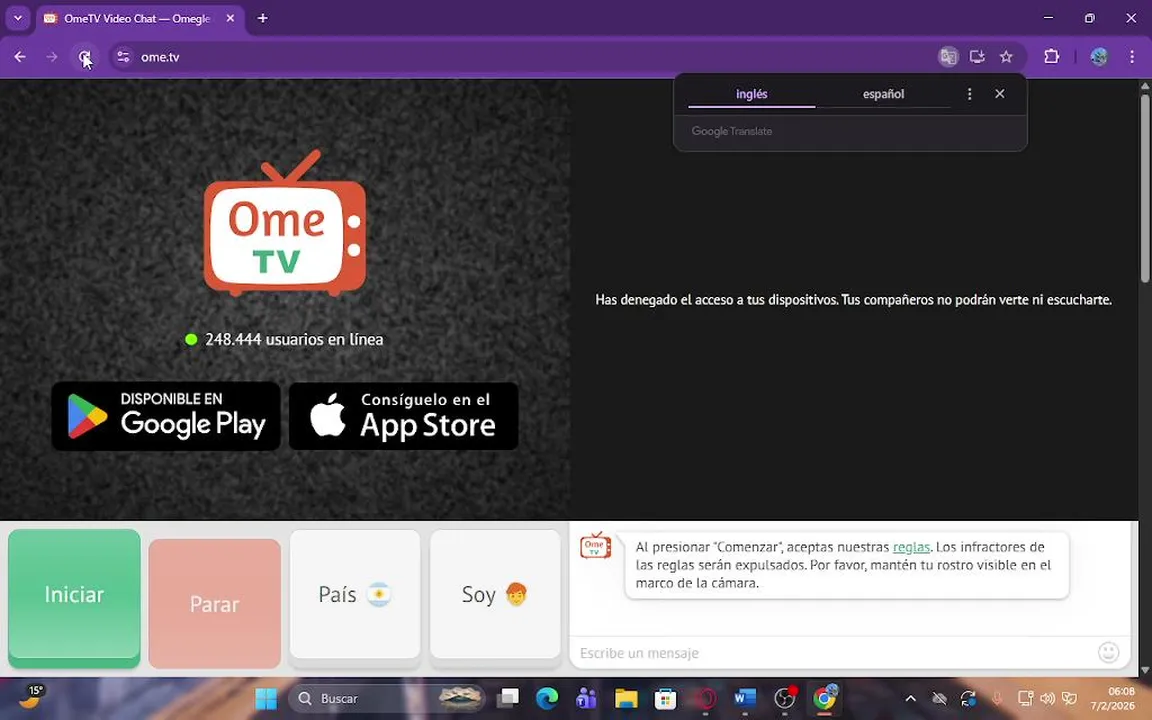
Task: Click the page vertical scrollbar thumb
Action: 1145,187
